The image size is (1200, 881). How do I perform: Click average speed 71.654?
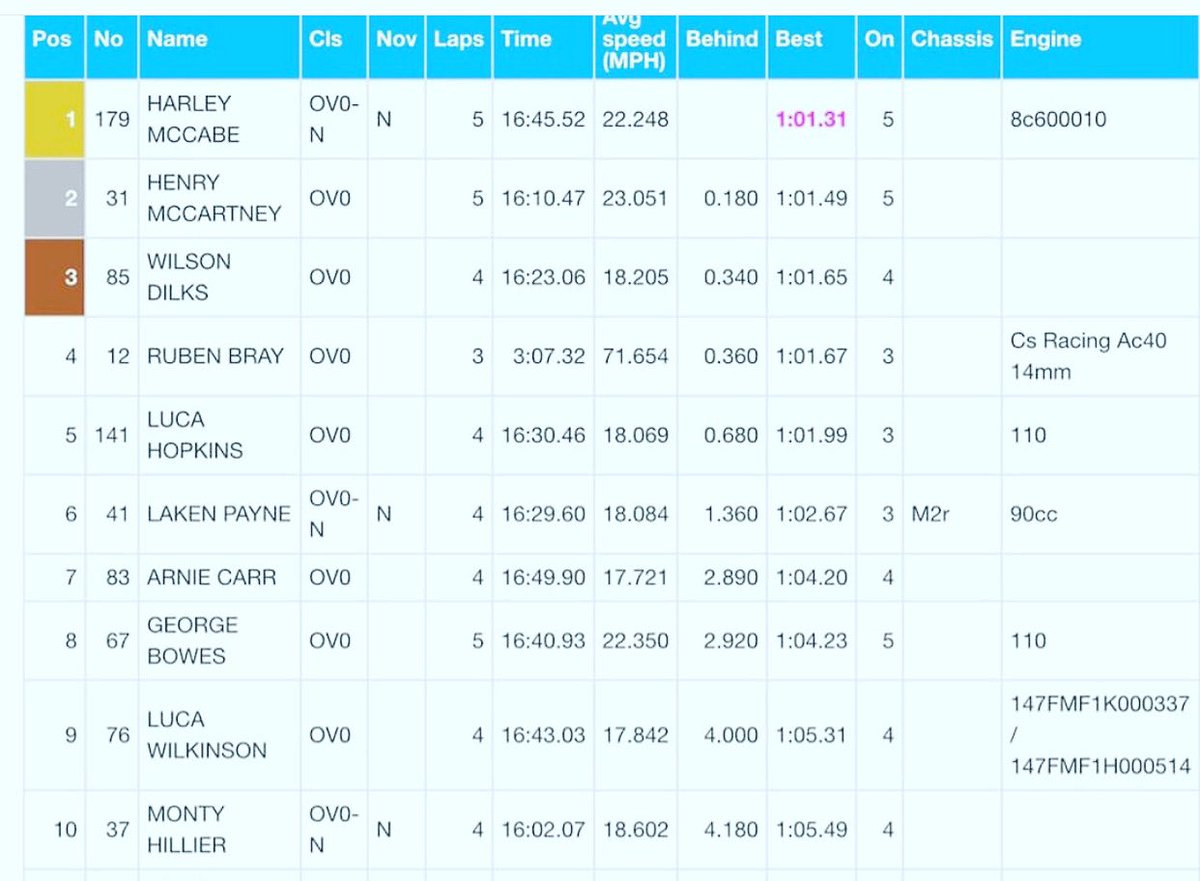pyautogui.click(x=635, y=356)
